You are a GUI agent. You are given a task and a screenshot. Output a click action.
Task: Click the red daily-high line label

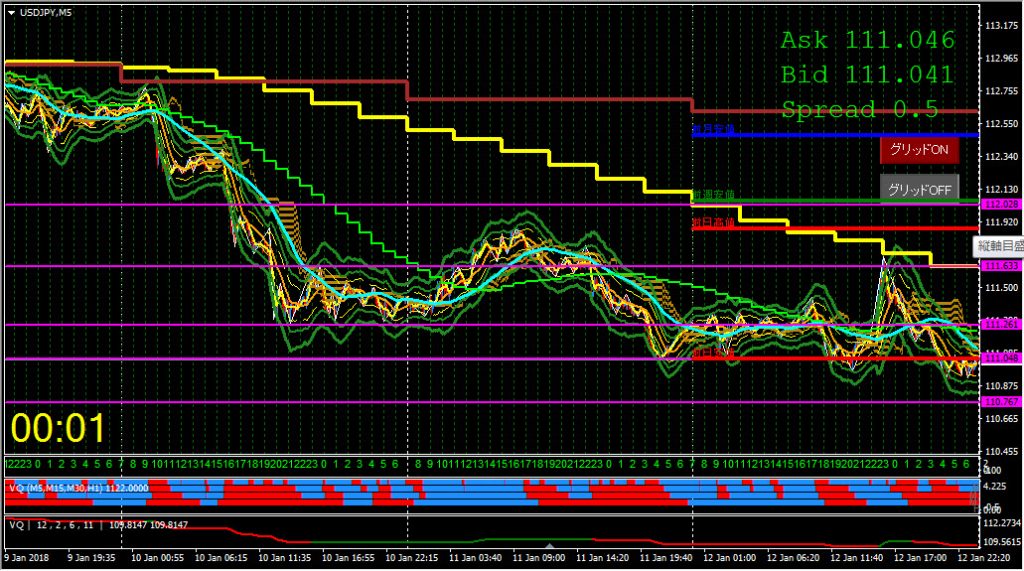click(713, 224)
